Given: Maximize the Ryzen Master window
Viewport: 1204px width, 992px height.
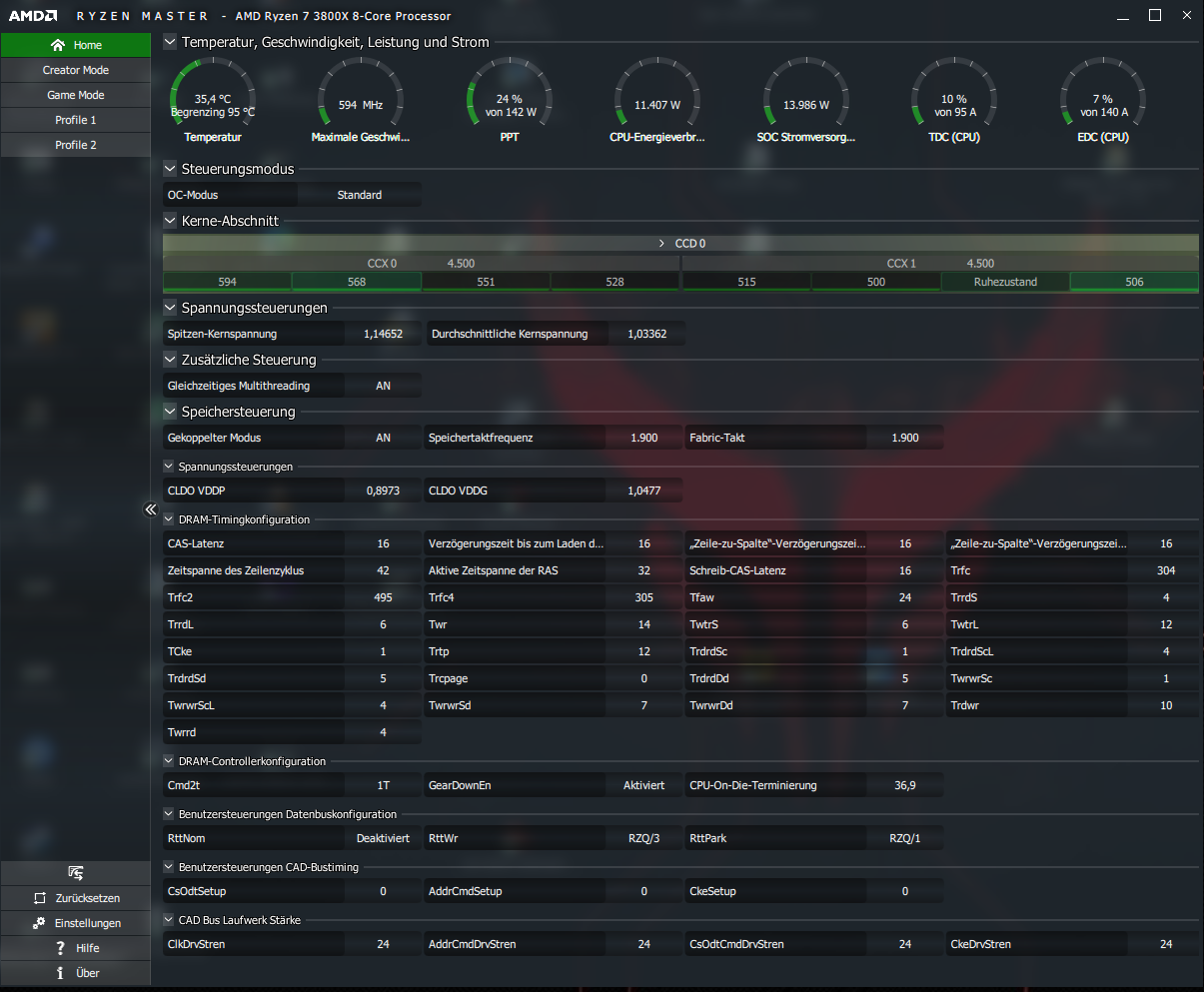Looking at the screenshot, I should pyautogui.click(x=1155, y=15).
